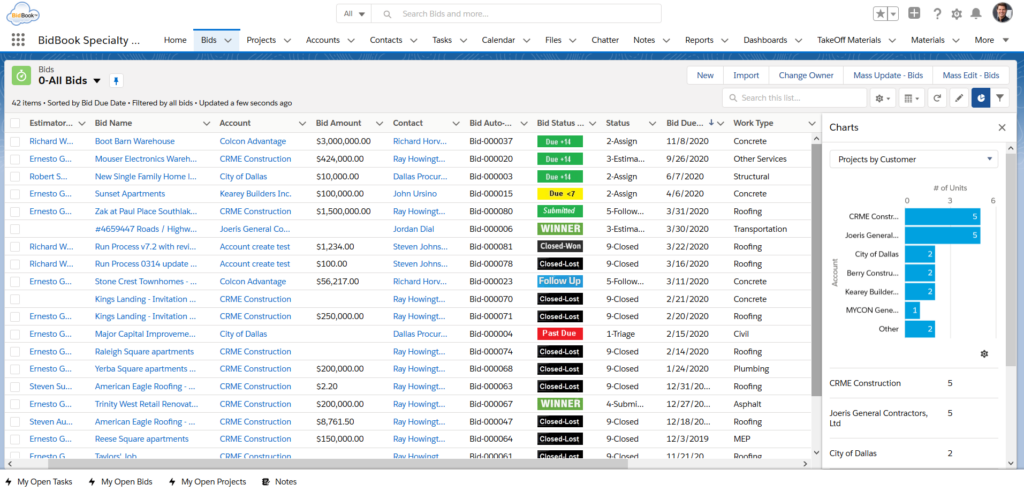Check the #4659447 Roads row checkbox
1024x492 pixels.
[15, 229]
